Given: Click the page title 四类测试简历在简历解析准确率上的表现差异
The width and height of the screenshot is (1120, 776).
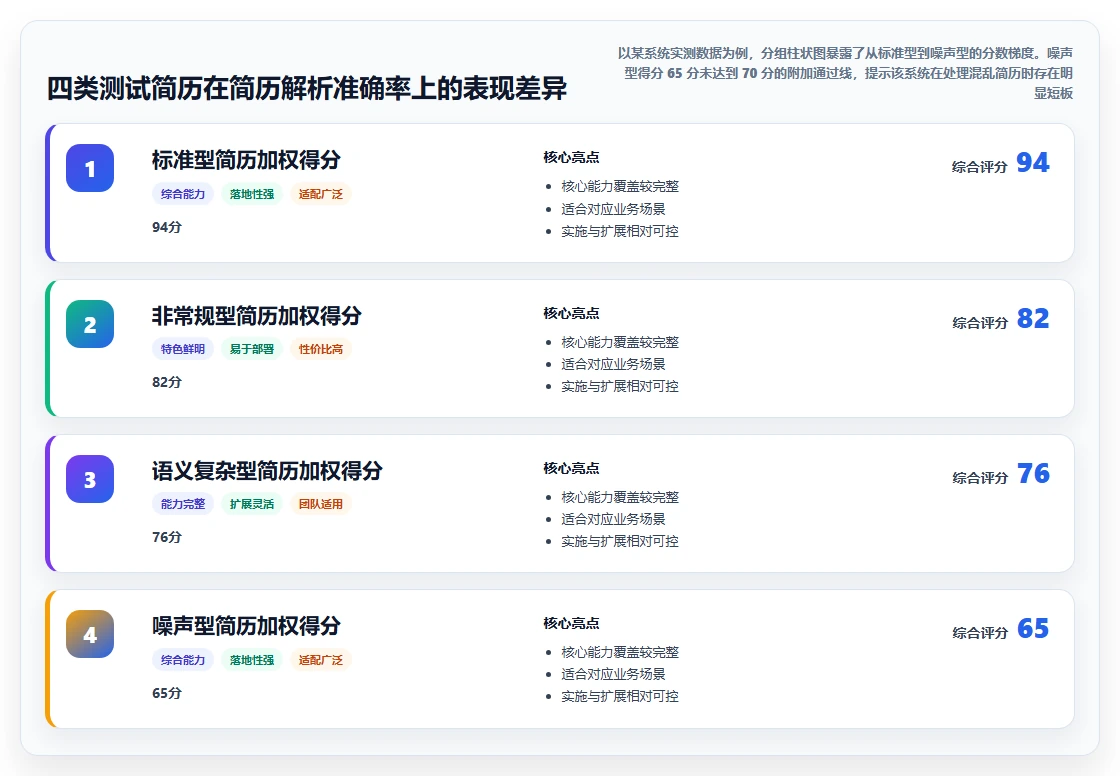Looking at the screenshot, I should (x=307, y=89).
